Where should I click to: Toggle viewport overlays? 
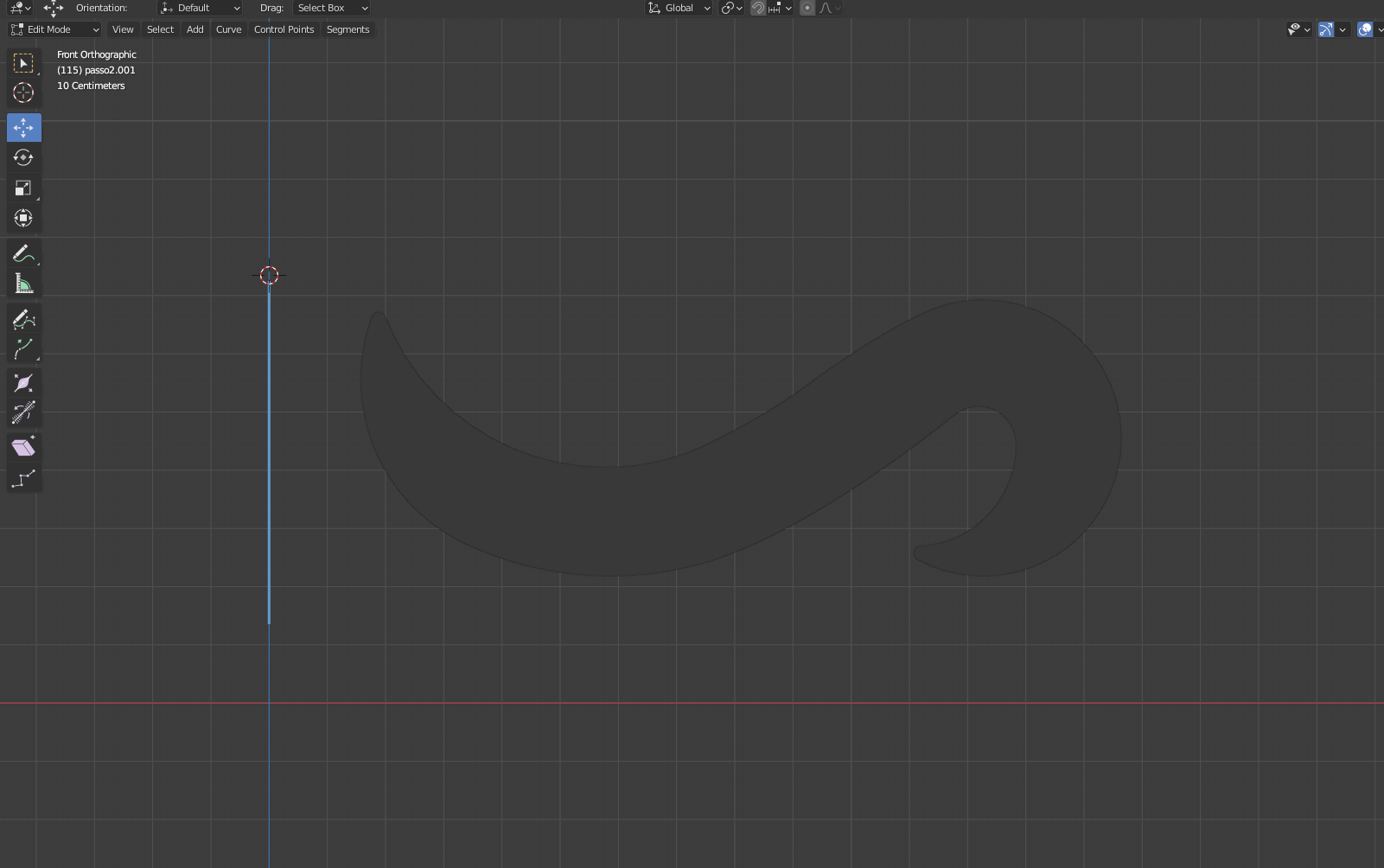click(x=1365, y=29)
